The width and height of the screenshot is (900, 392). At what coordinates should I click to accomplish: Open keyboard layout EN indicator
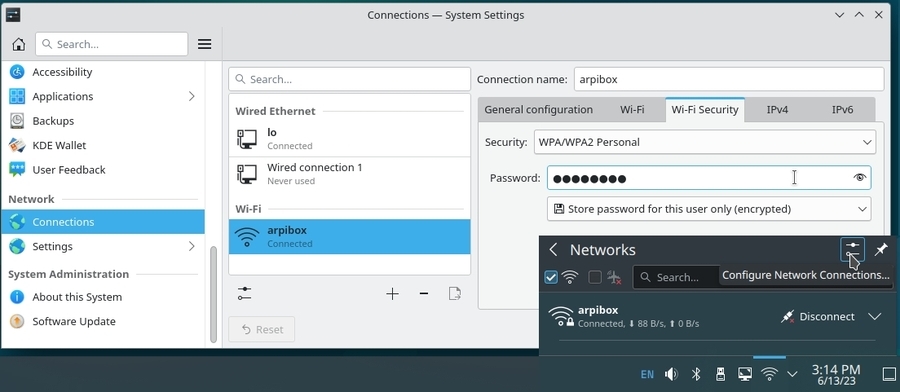[x=647, y=374]
